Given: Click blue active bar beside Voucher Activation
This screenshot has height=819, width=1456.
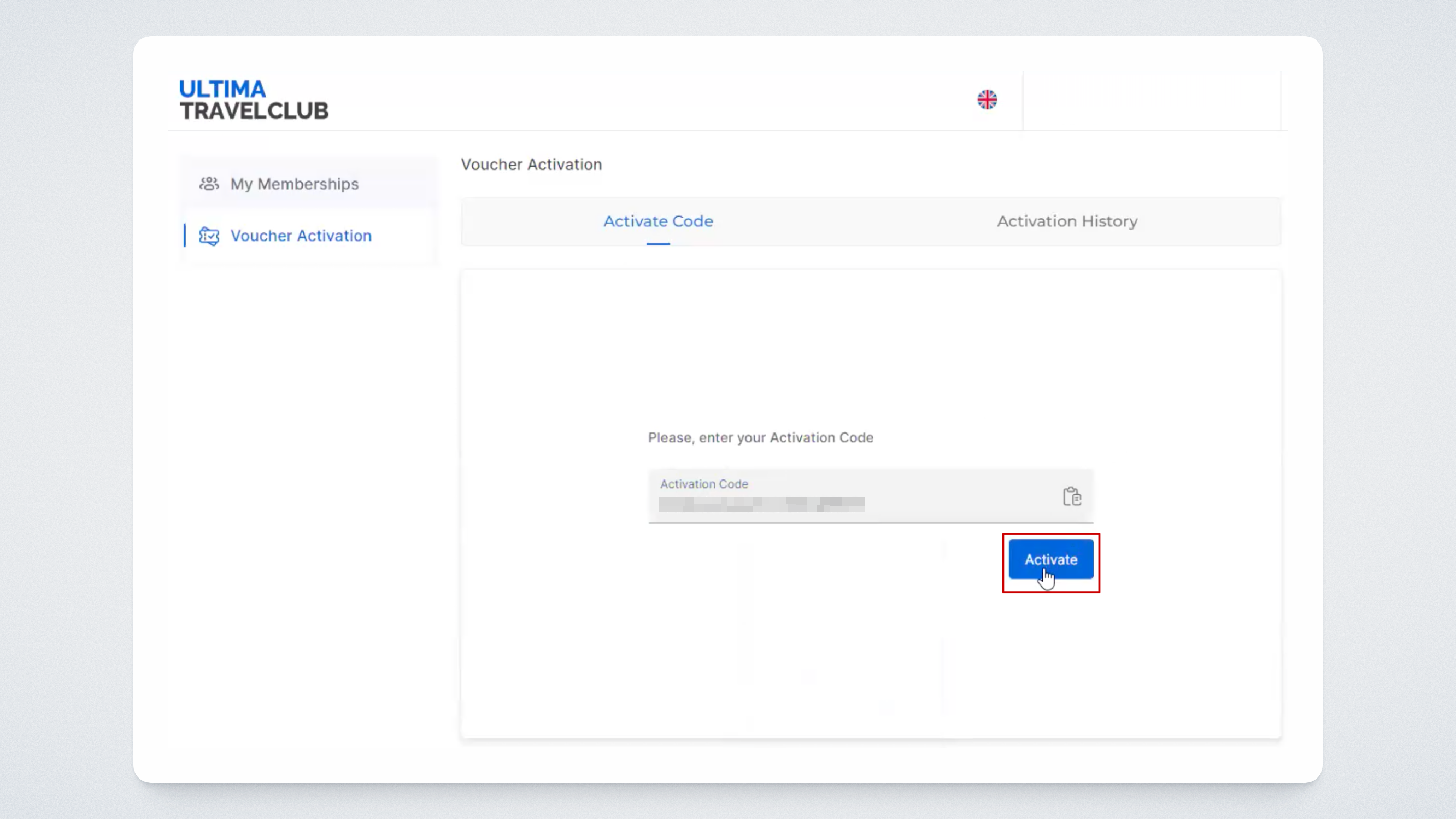Looking at the screenshot, I should 185,236.
